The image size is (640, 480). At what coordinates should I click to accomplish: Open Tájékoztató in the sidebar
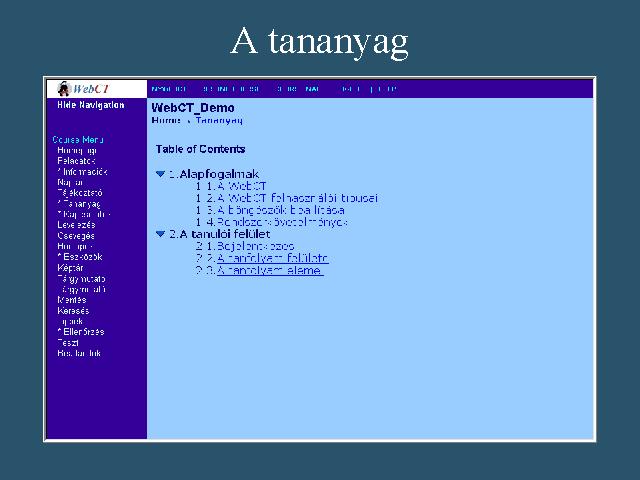80,193
